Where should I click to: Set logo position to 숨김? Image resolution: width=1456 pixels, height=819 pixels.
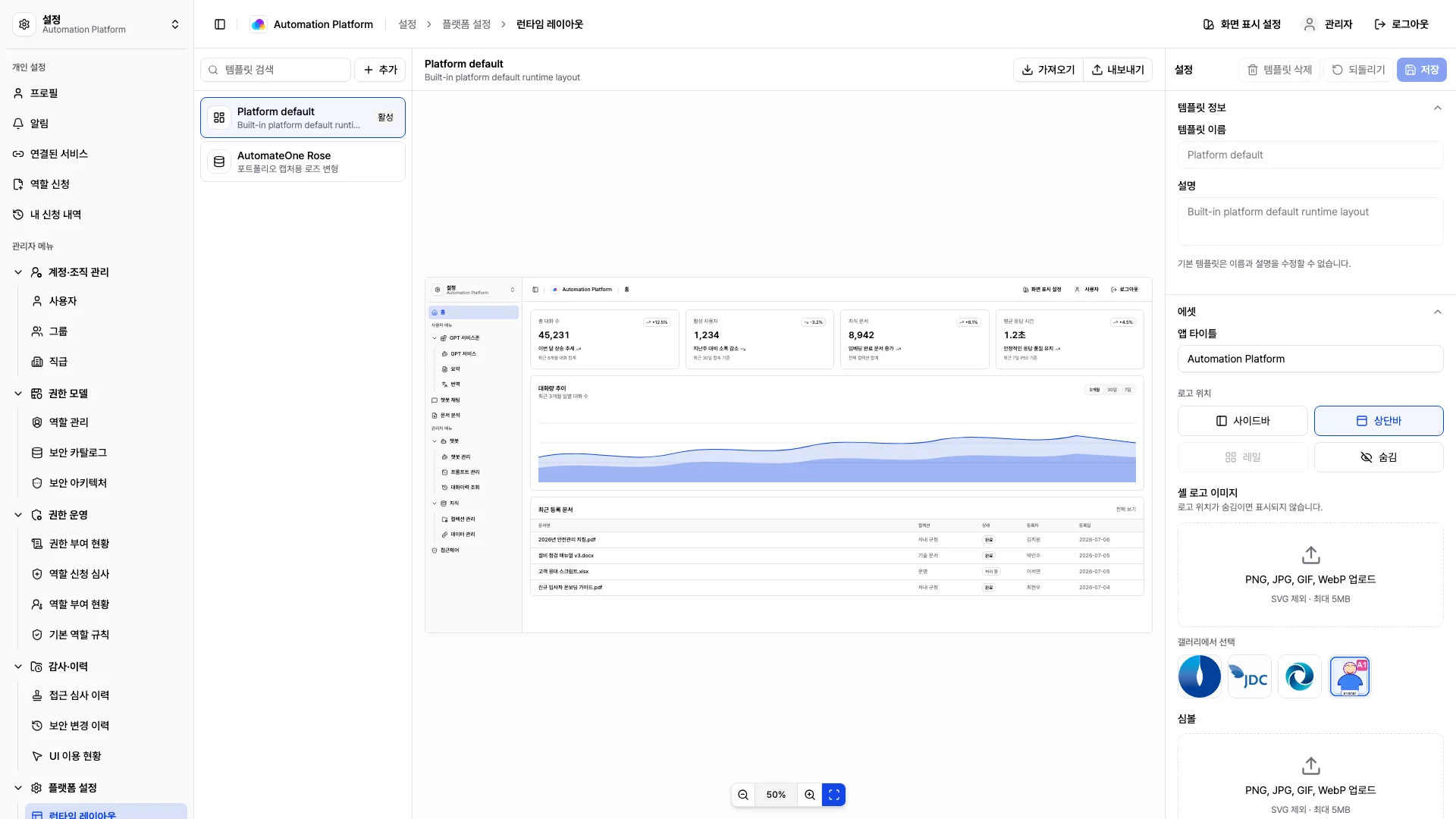click(1379, 457)
